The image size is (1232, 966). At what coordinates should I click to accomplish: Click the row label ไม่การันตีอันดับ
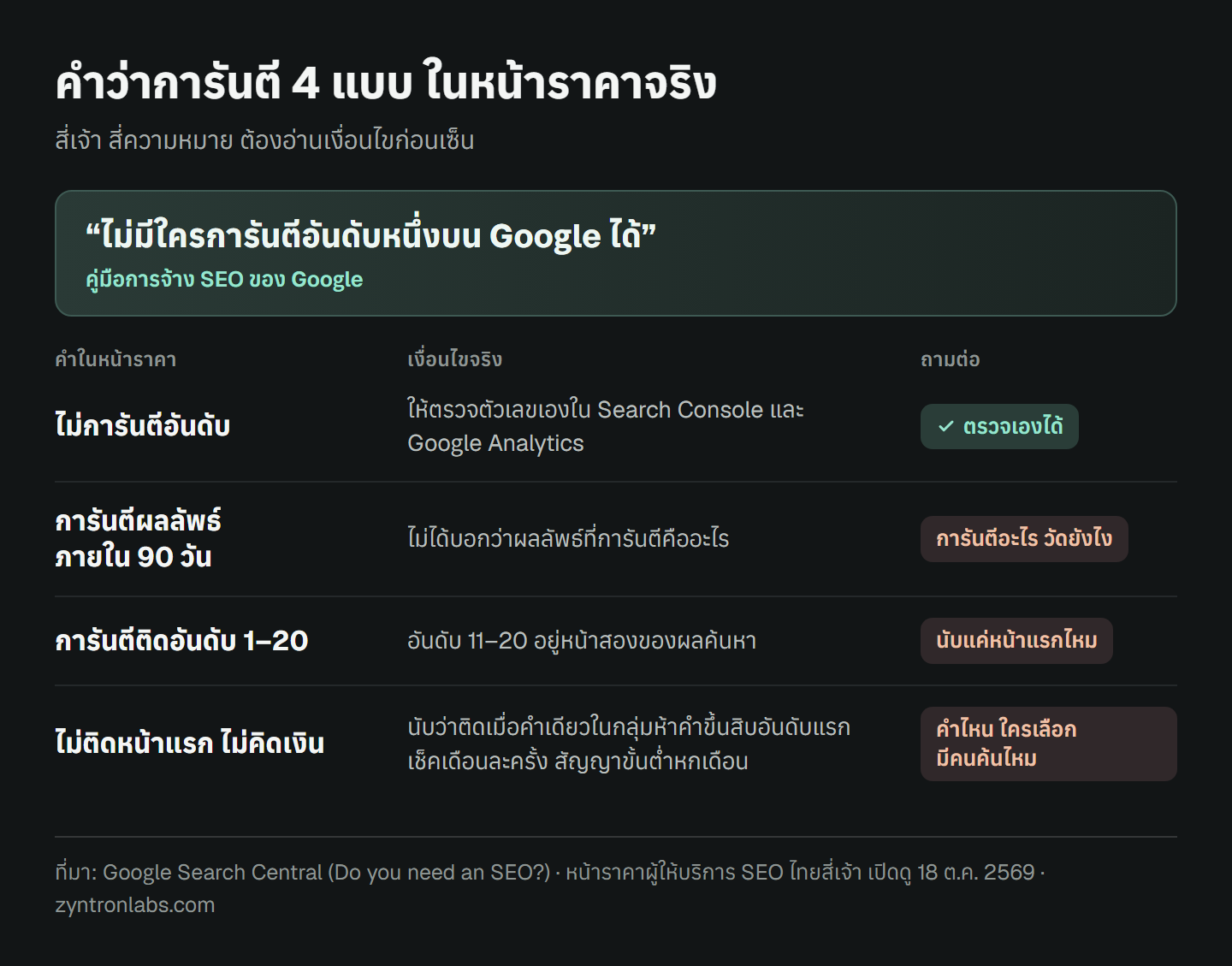(x=143, y=426)
